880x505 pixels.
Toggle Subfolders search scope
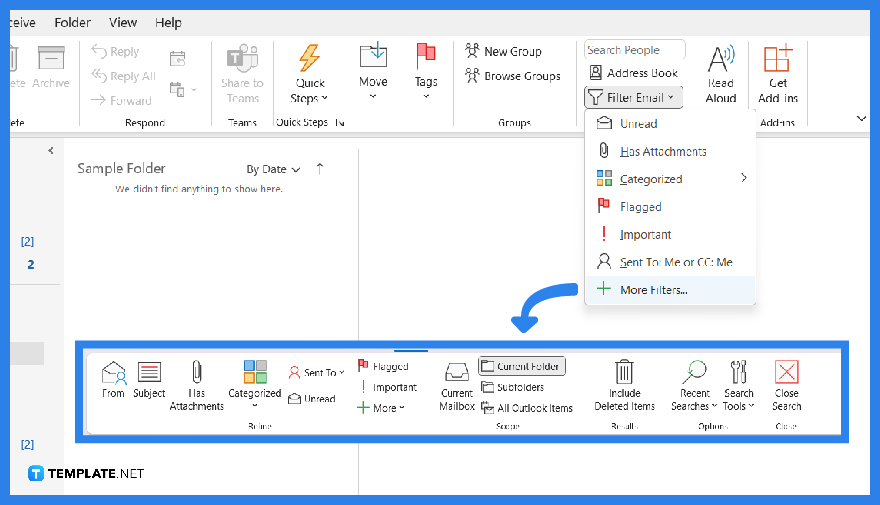(x=513, y=387)
